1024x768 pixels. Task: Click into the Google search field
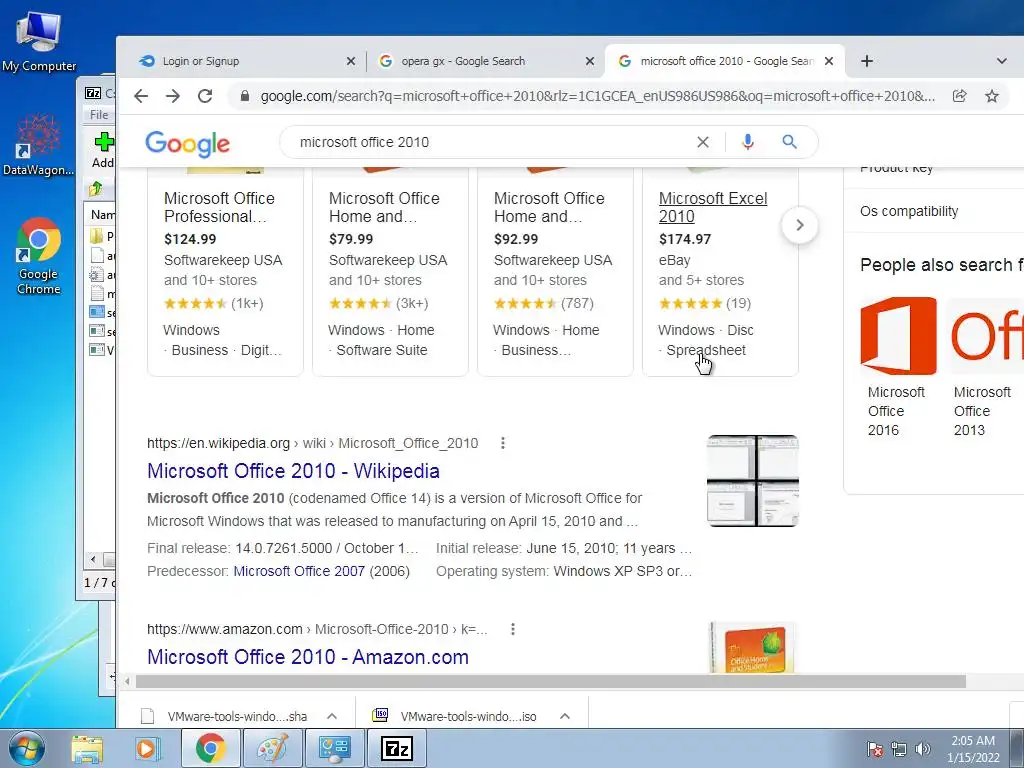(490, 142)
